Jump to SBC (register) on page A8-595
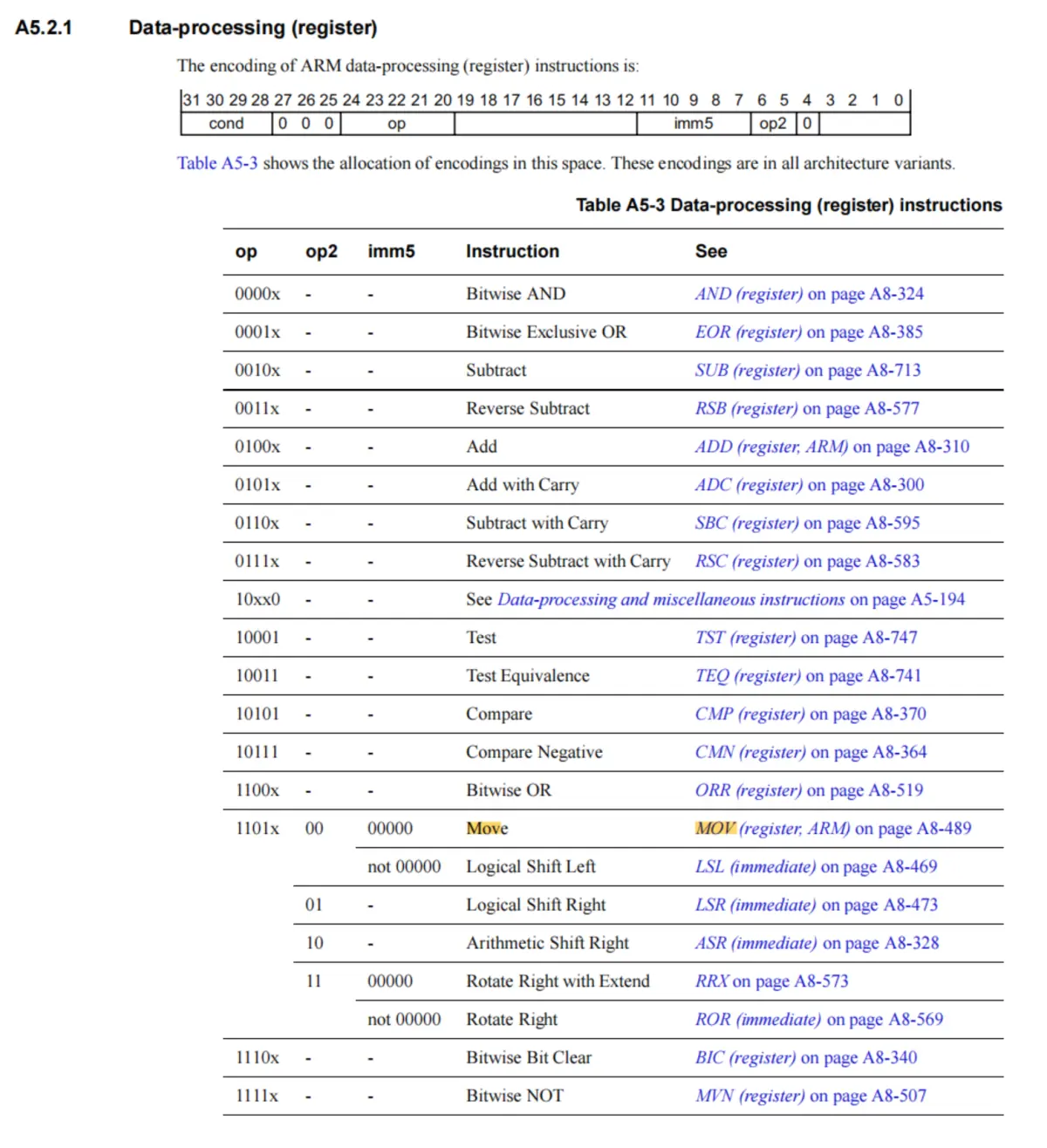 [808, 523]
